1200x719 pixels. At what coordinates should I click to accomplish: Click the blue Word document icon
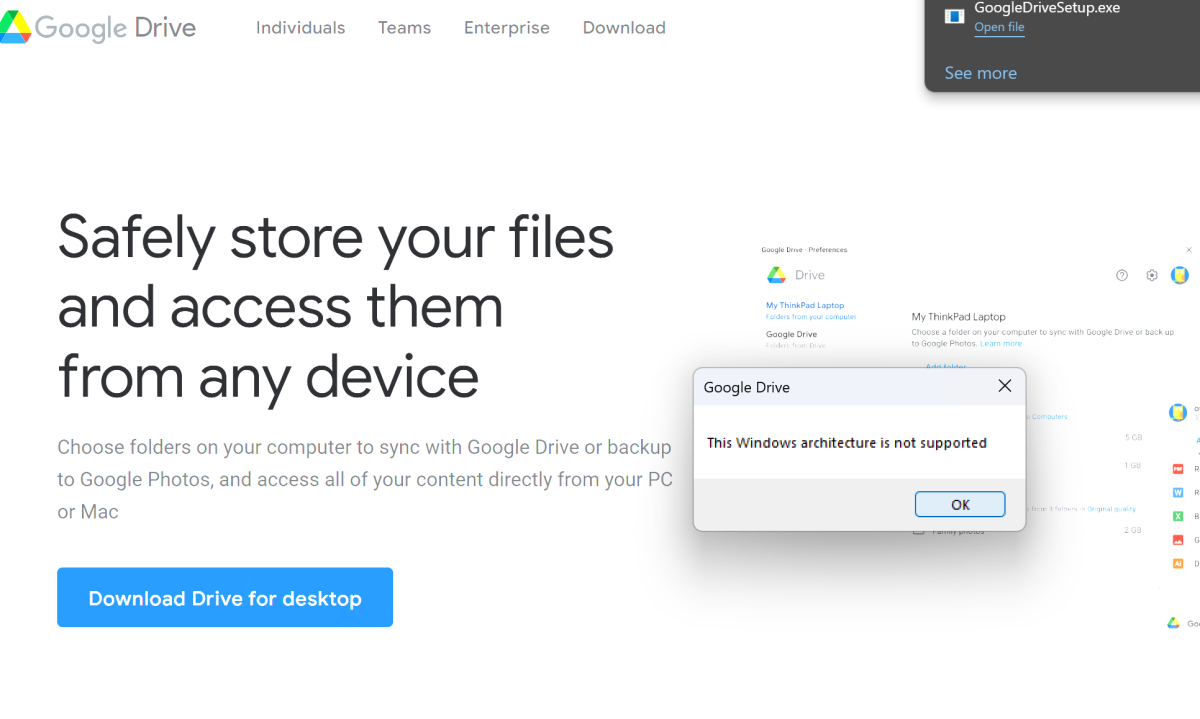pyautogui.click(x=1178, y=492)
